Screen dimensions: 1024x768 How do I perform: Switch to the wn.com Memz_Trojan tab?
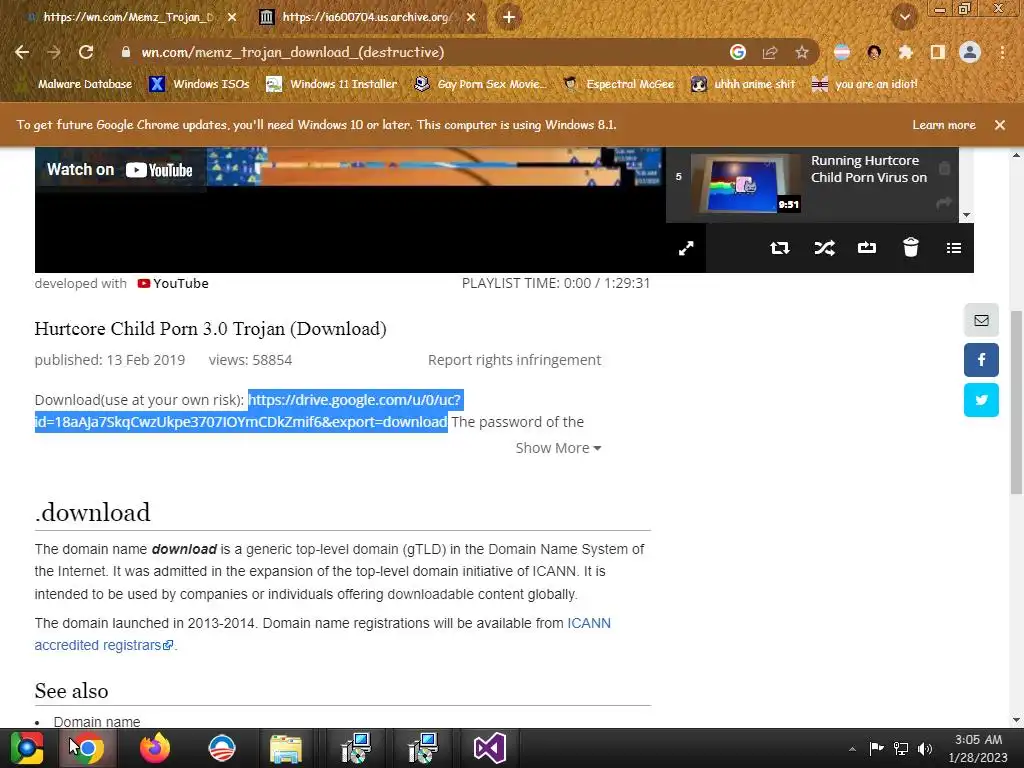pyautogui.click(x=127, y=17)
